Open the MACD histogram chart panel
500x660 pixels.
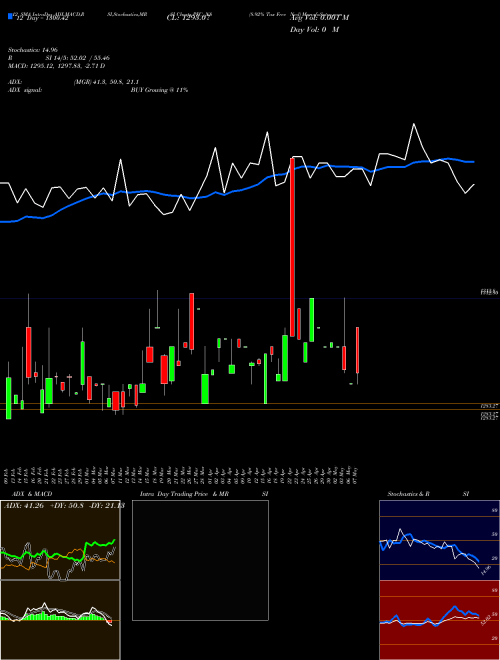pos(60,620)
